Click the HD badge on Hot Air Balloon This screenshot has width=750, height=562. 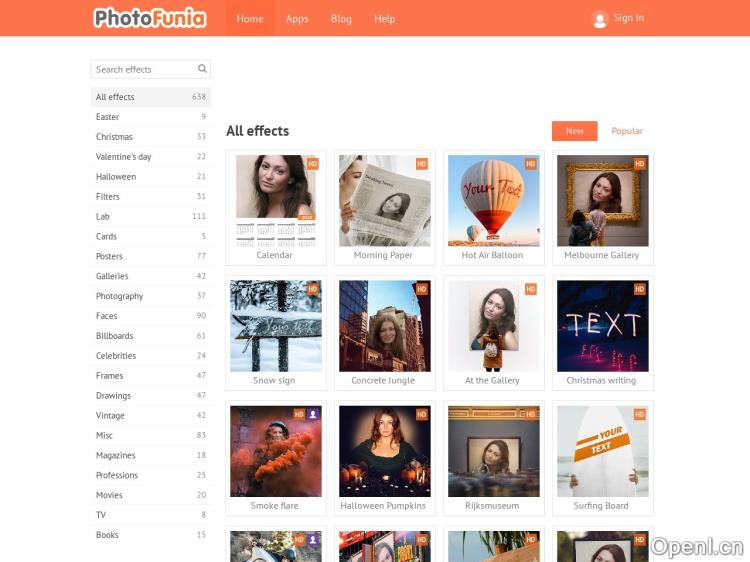pyautogui.click(x=530, y=164)
